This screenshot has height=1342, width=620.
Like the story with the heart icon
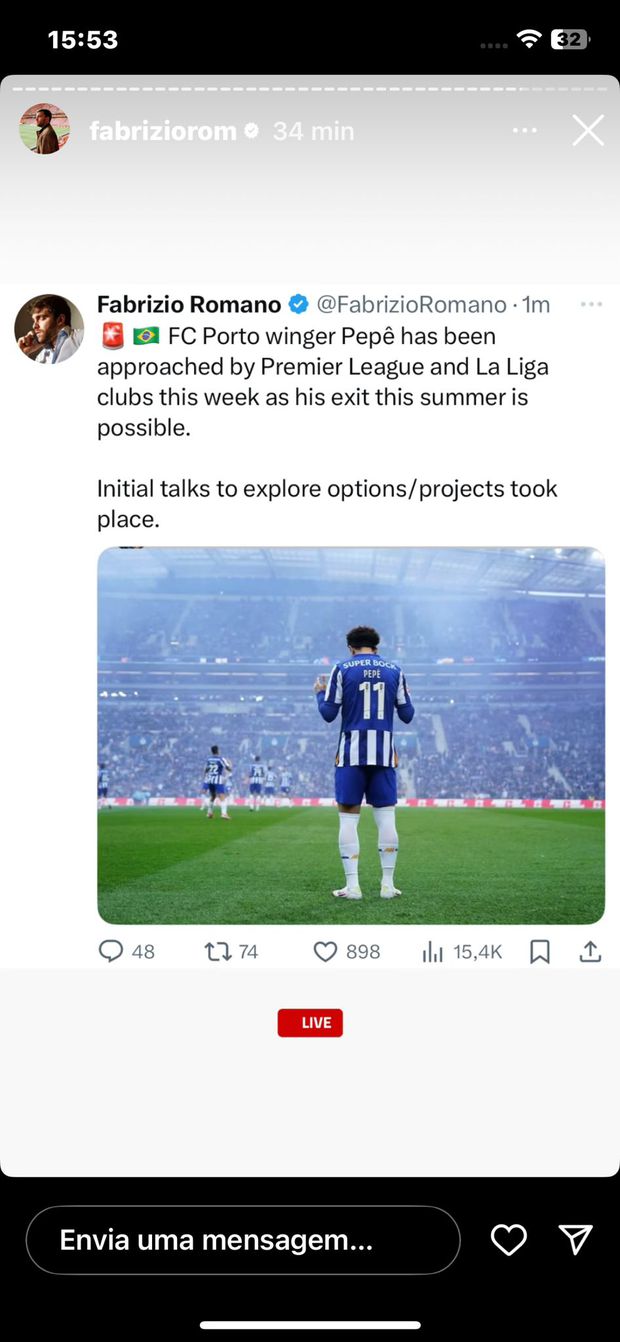(x=508, y=1240)
